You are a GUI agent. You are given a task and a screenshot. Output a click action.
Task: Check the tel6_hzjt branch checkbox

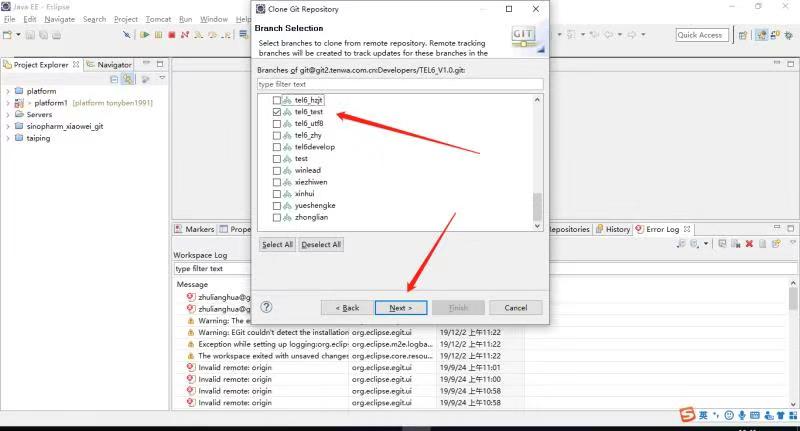pos(277,100)
